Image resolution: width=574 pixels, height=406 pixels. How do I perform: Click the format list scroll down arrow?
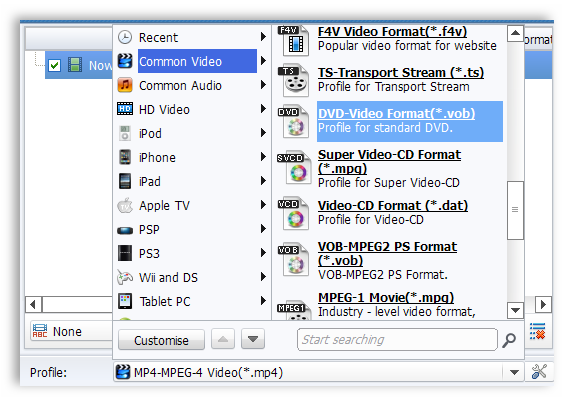click(x=515, y=310)
